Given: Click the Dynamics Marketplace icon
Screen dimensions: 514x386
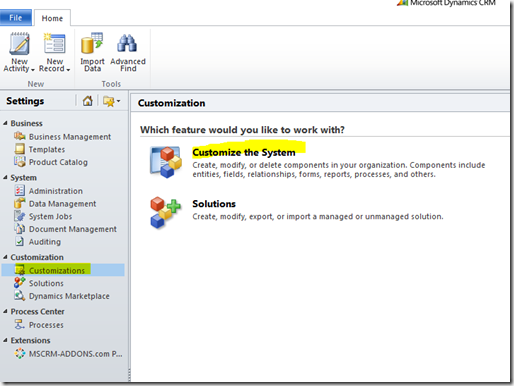Looking at the screenshot, I should pyautogui.click(x=20, y=295).
